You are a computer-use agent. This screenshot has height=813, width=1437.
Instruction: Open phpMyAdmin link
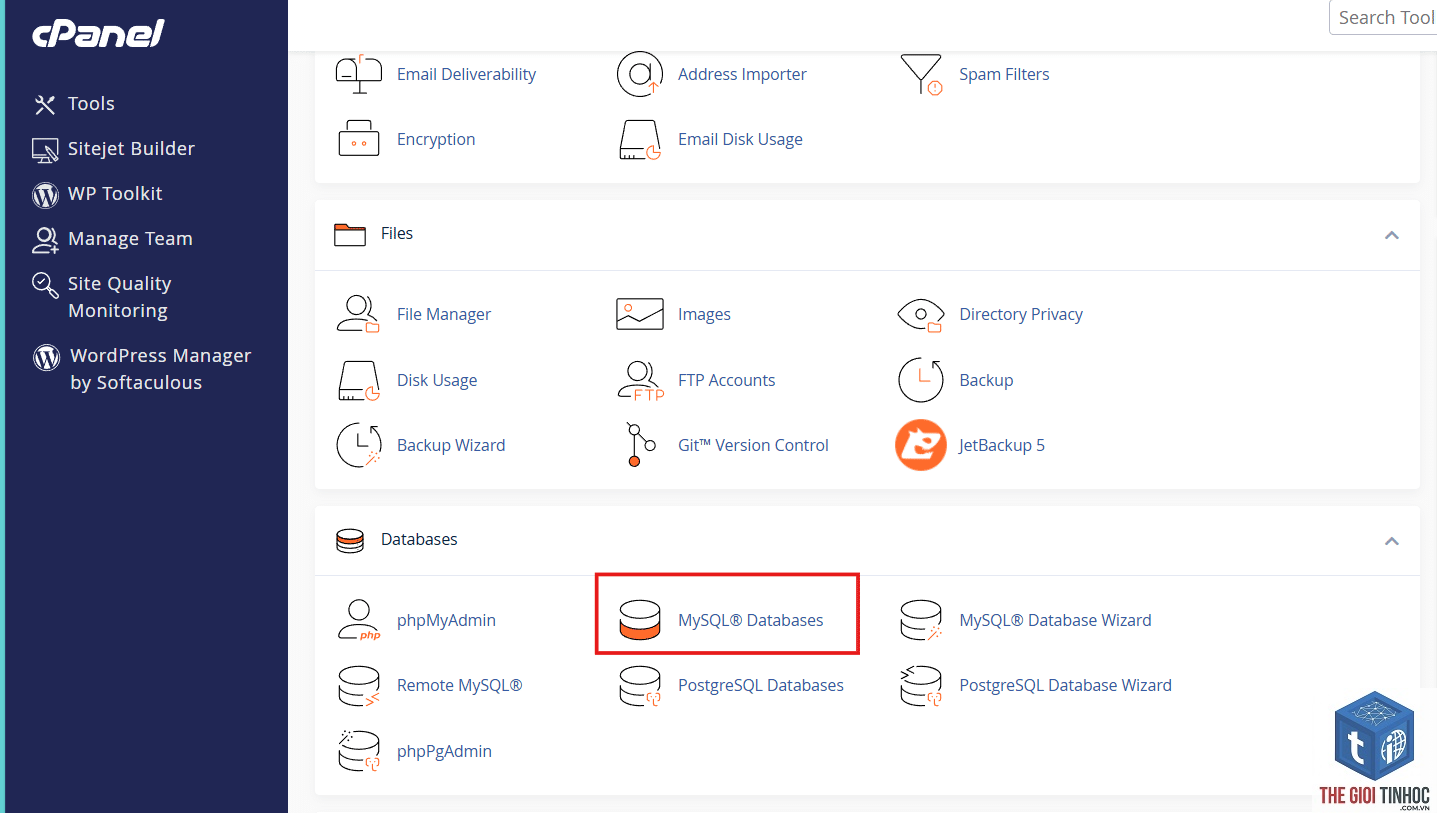[x=446, y=620]
